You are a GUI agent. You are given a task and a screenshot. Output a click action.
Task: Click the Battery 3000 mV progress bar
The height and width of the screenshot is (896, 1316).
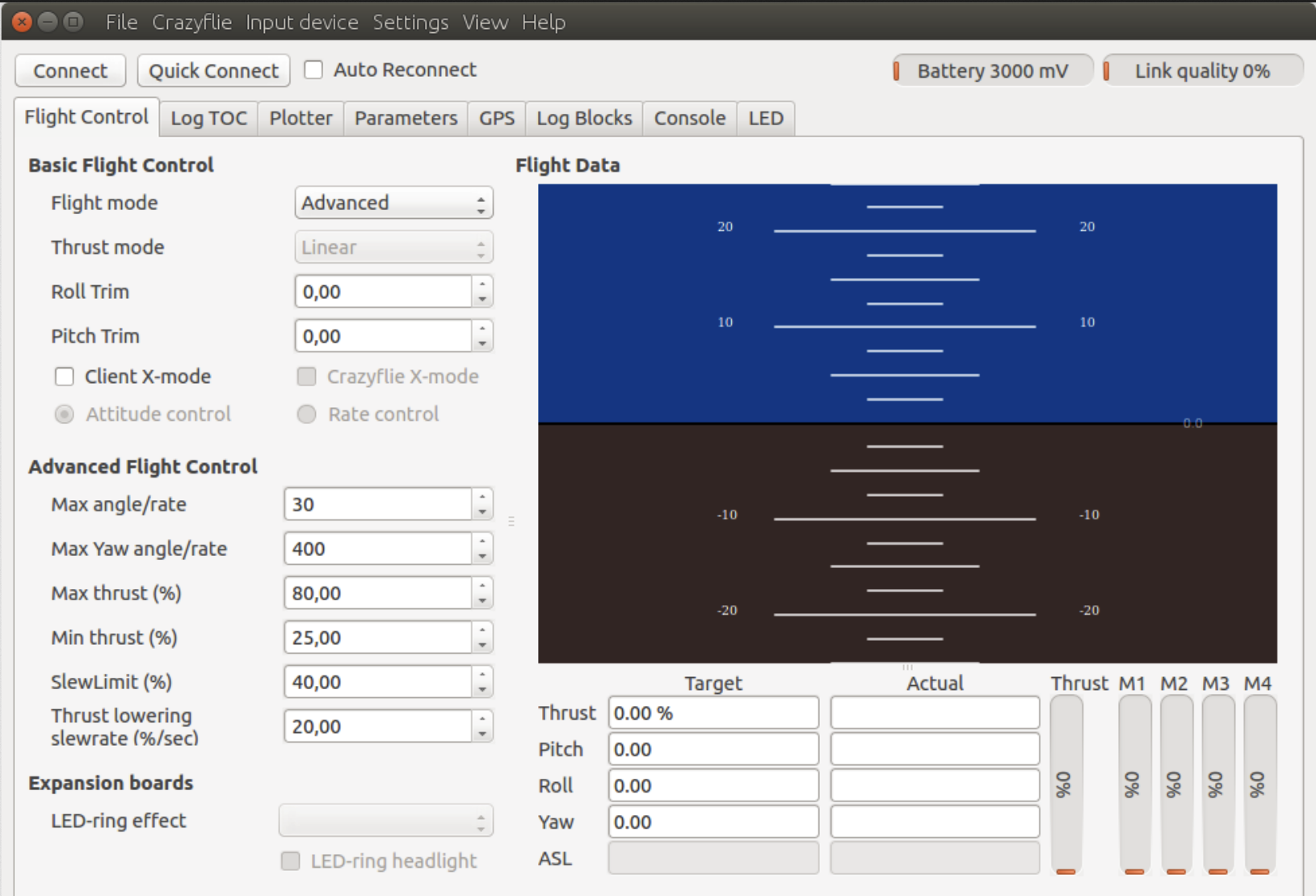993,71
